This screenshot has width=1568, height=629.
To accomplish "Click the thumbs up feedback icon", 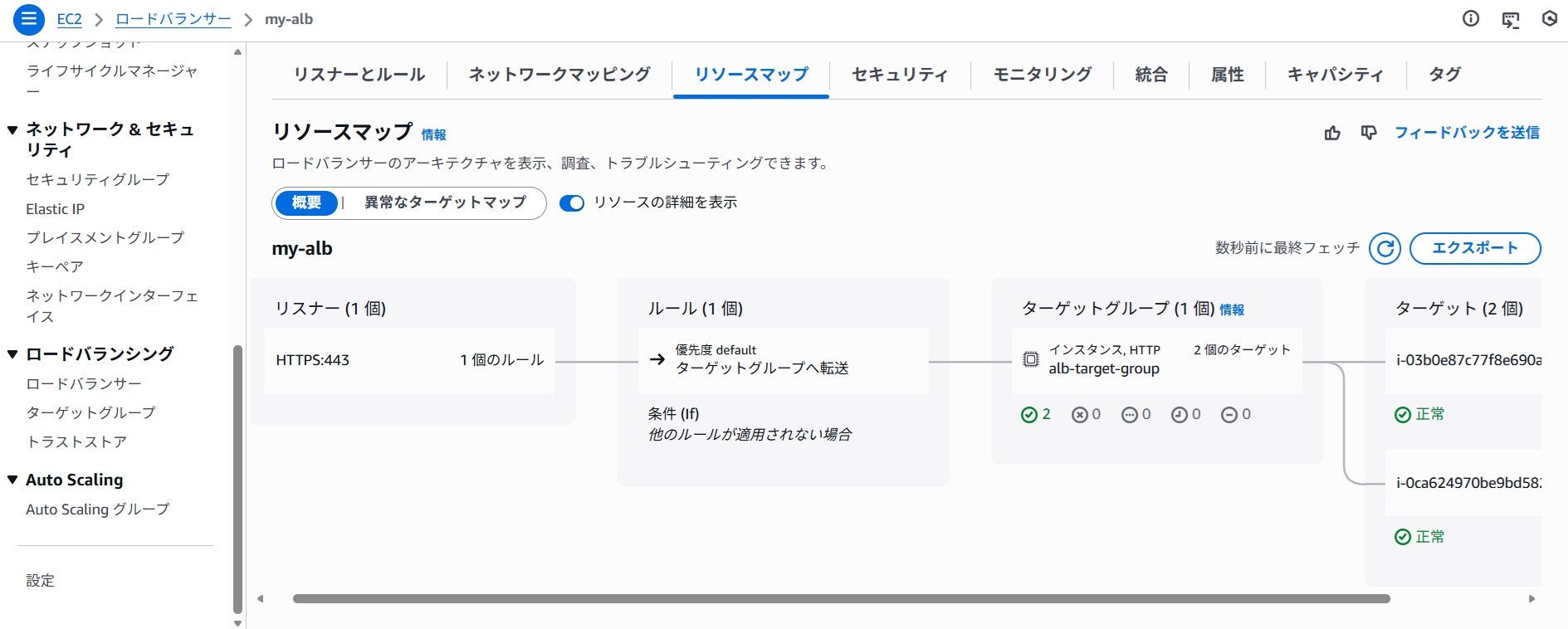I will click(1332, 133).
